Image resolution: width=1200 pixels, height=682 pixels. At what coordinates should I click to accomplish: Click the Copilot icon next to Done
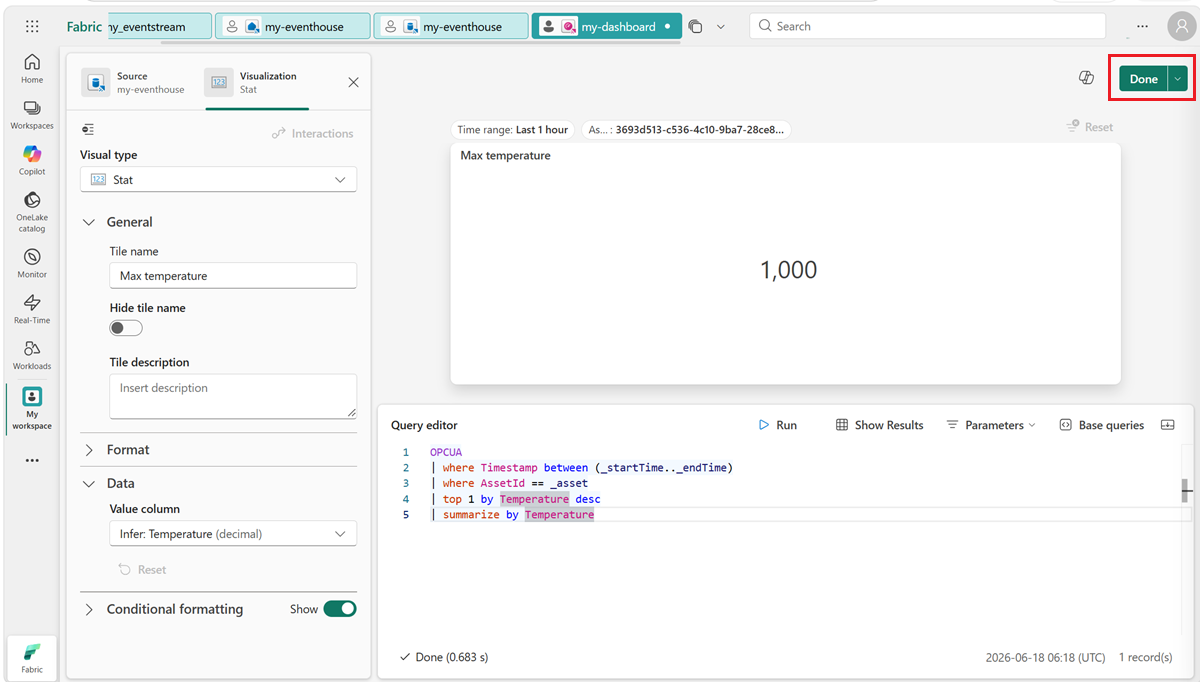[x=1086, y=78]
